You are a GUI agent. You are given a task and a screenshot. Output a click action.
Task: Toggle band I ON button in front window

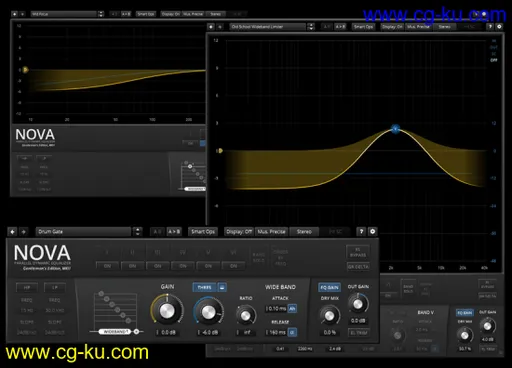tap(107, 266)
